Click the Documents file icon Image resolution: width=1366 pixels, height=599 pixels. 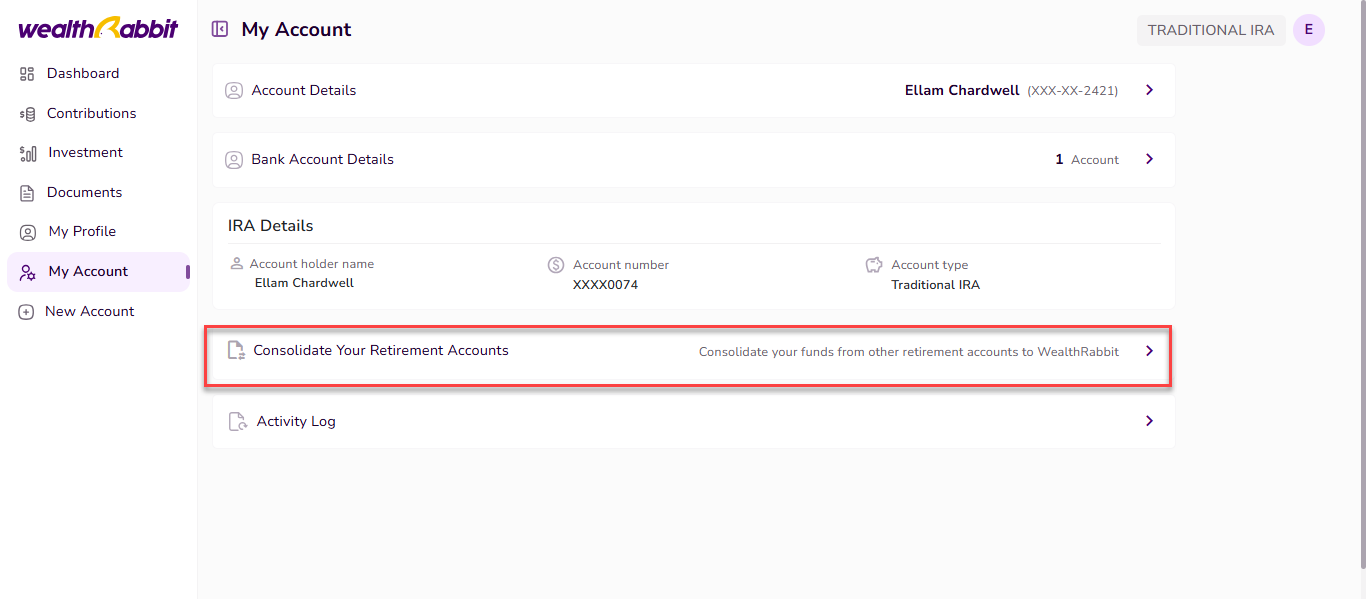click(x=27, y=193)
